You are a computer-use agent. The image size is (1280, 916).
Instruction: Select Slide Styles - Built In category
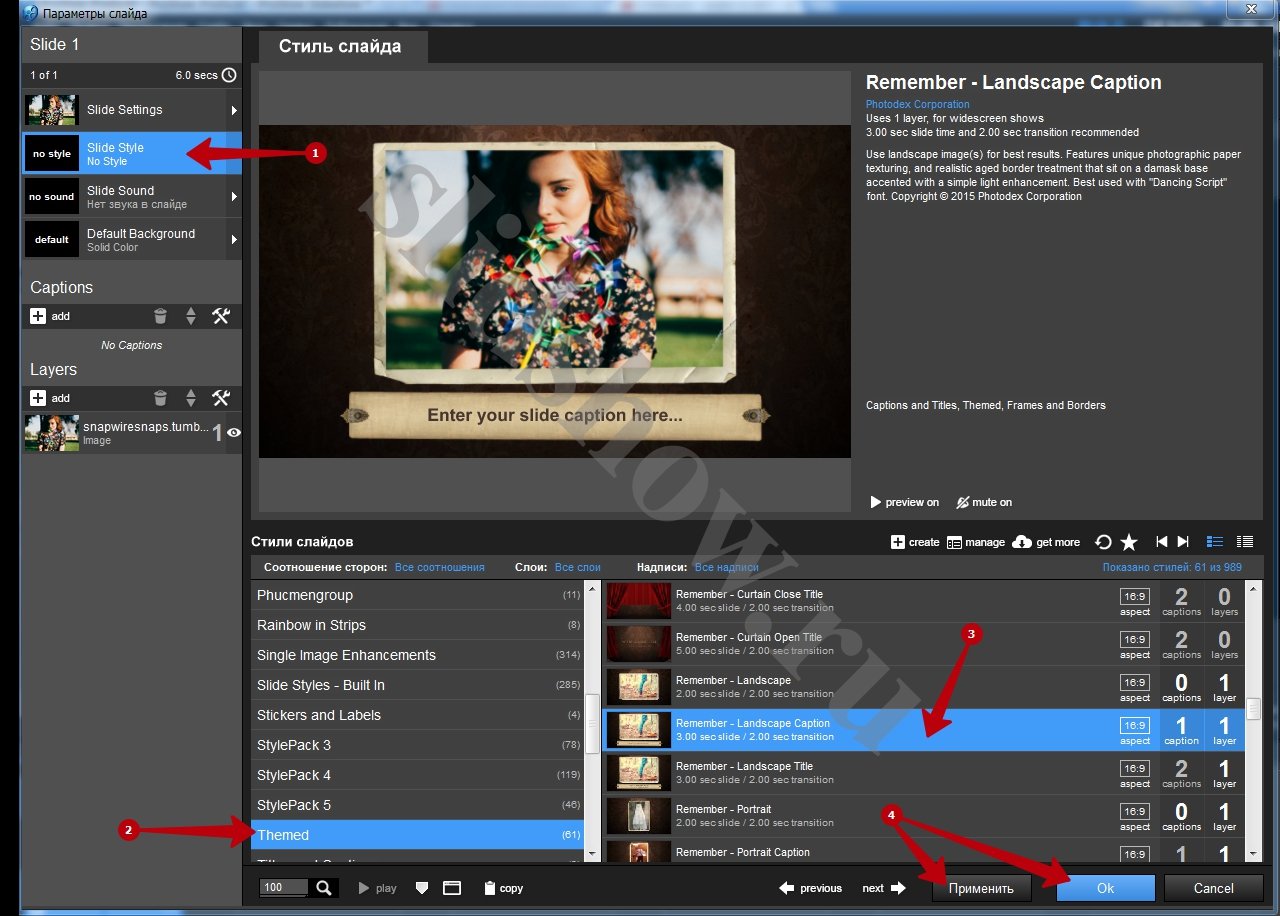pyautogui.click(x=417, y=685)
